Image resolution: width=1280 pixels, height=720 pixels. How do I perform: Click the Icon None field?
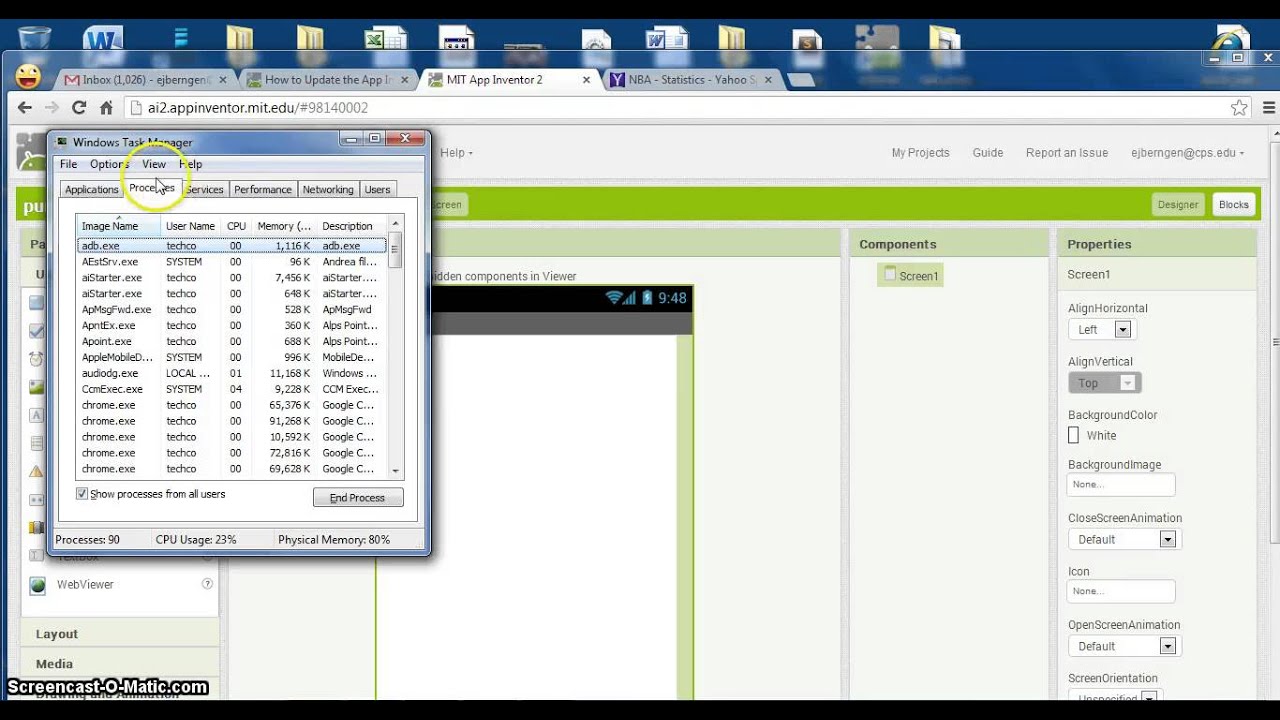[x=1120, y=591]
